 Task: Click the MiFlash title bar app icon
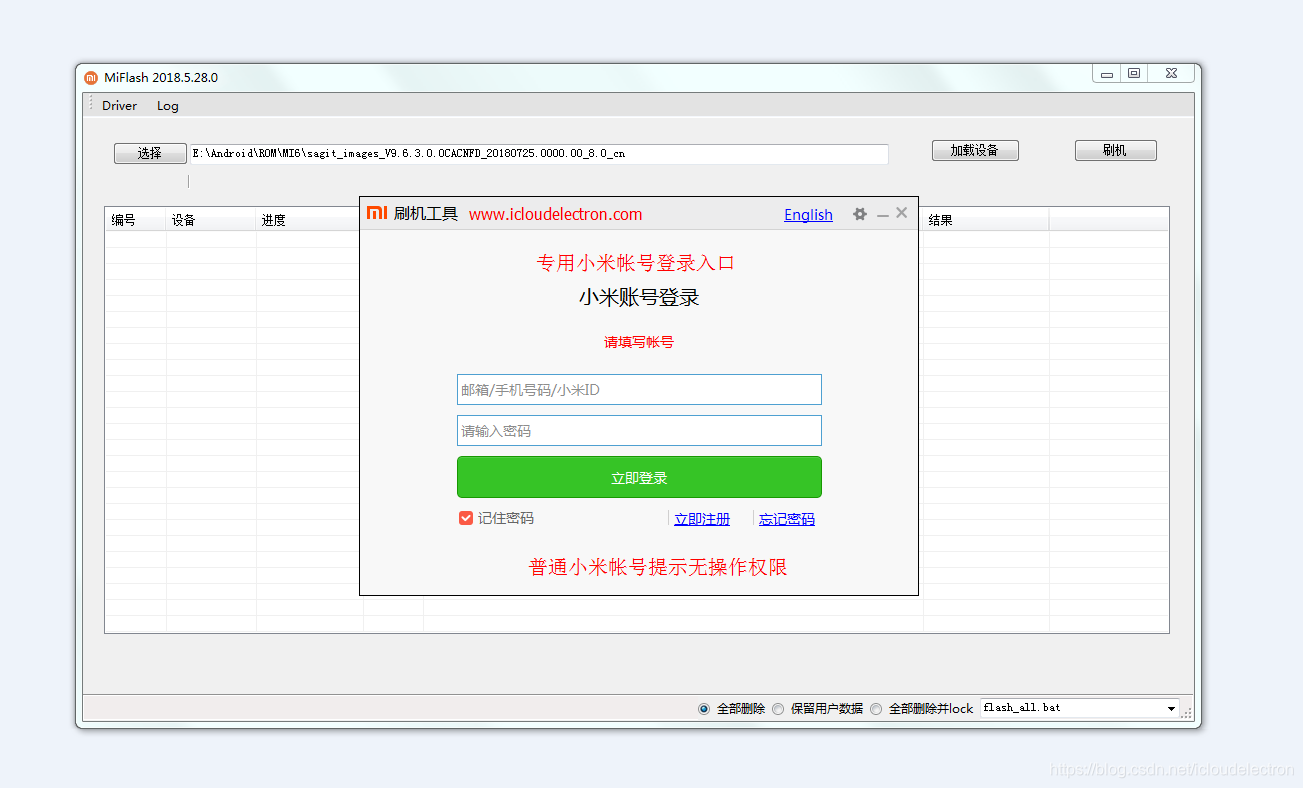(91, 77)
